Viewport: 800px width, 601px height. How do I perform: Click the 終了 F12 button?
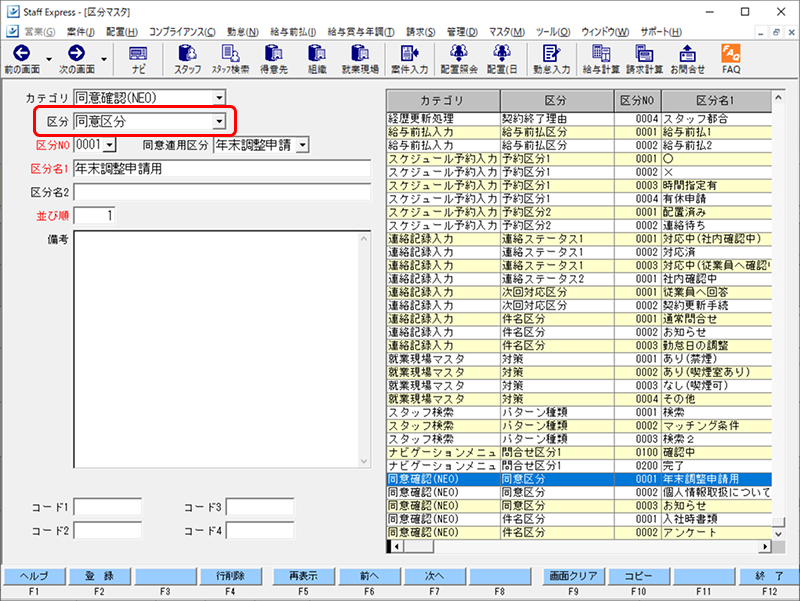coord(770,576)
